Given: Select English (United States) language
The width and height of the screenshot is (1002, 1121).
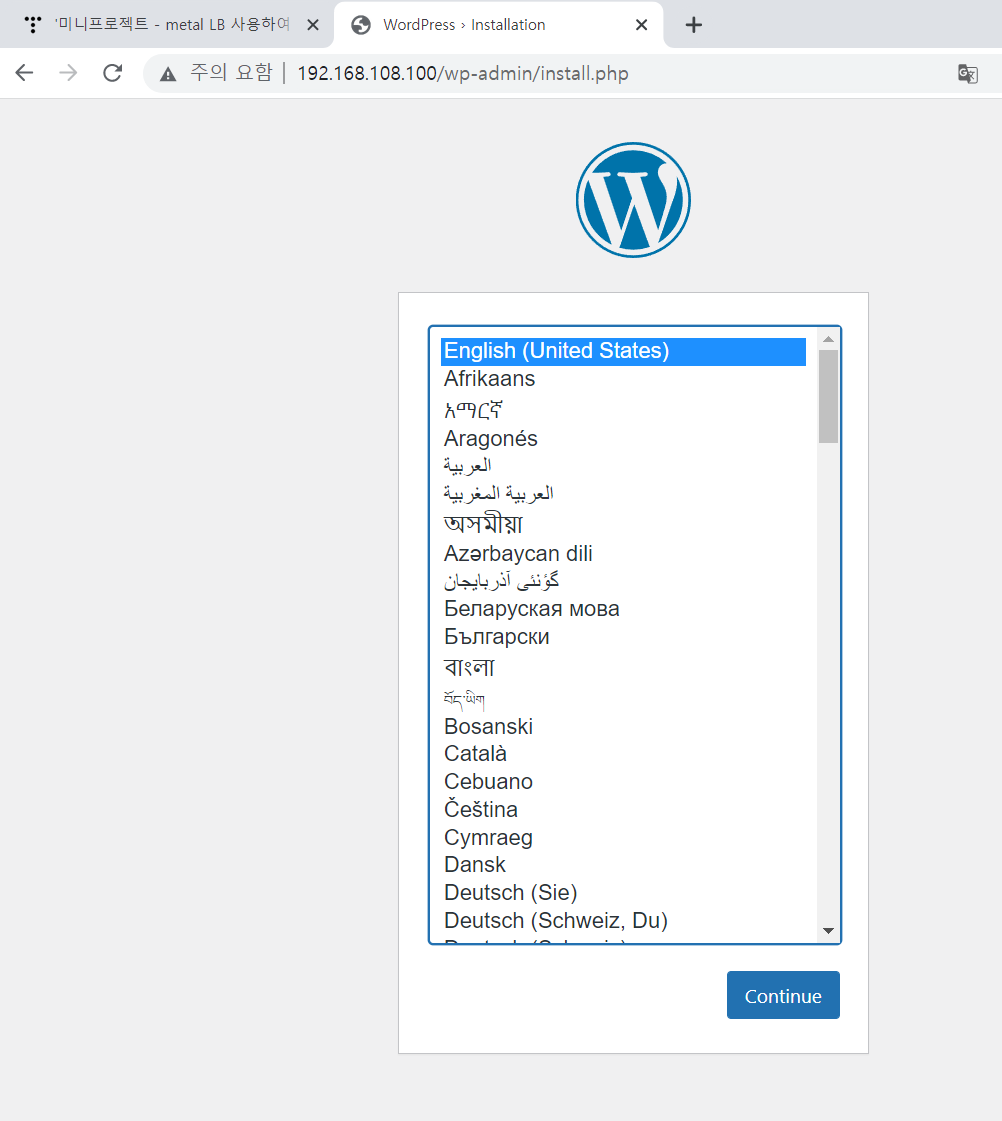Looking at the screenshot, I should 623,351.
